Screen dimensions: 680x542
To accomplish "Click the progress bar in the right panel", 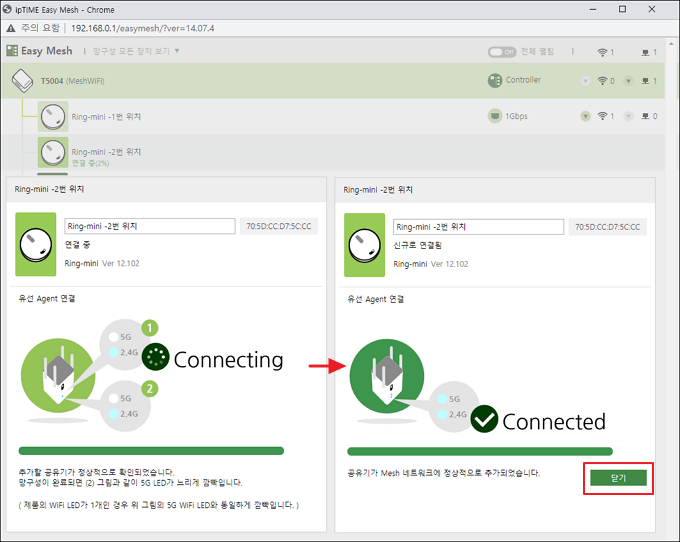I will tap(480, 451).
